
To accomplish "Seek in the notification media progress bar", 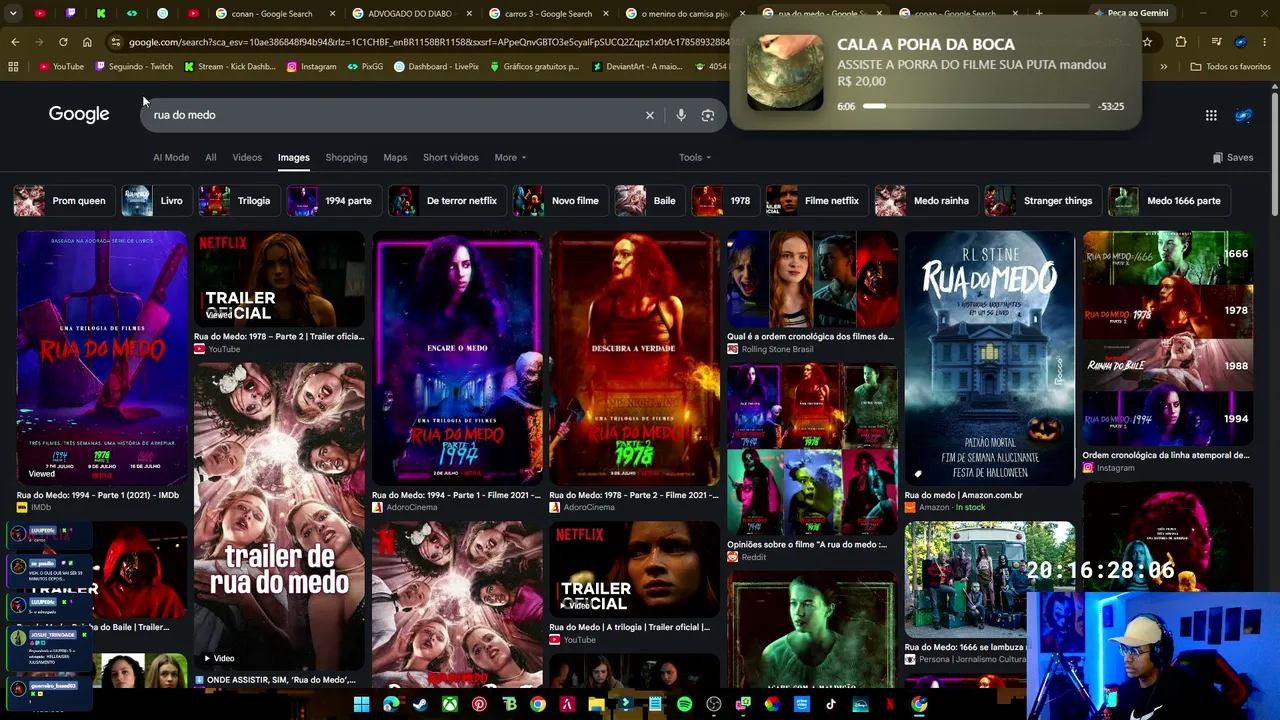I will [x=976, y=106].
